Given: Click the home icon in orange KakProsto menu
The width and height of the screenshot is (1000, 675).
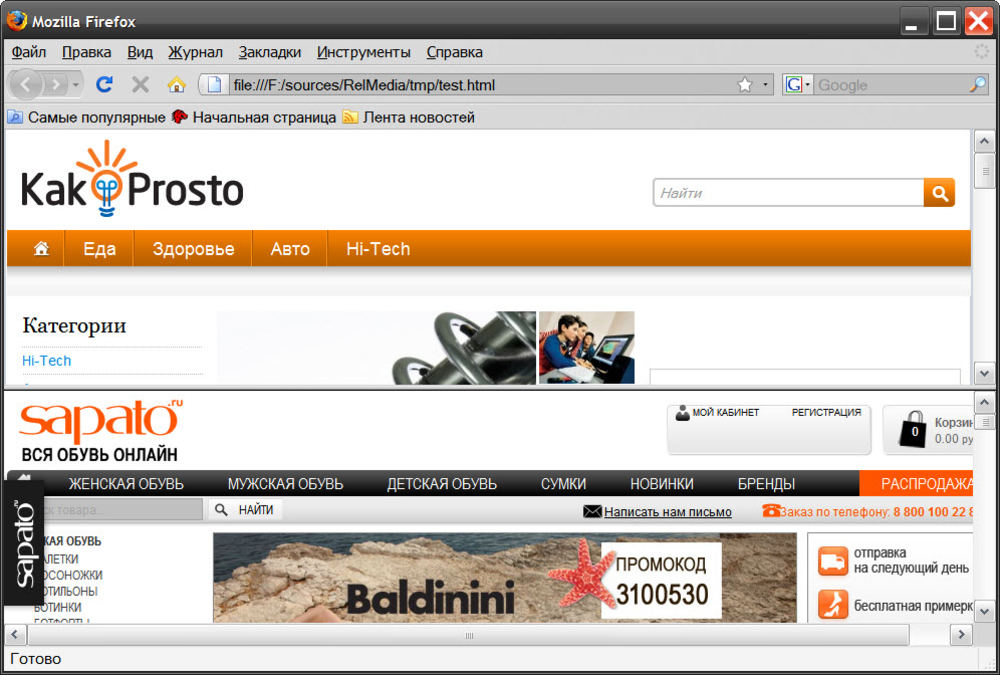Looking at the screenshot, I should 41,249.
